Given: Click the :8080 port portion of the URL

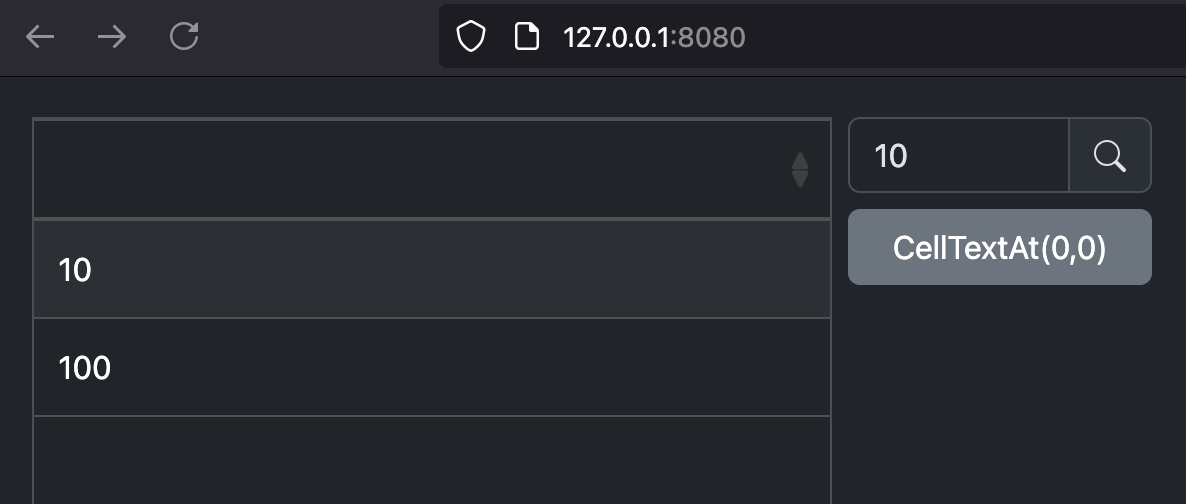Looking at the screenshot, I should (708, 37).
